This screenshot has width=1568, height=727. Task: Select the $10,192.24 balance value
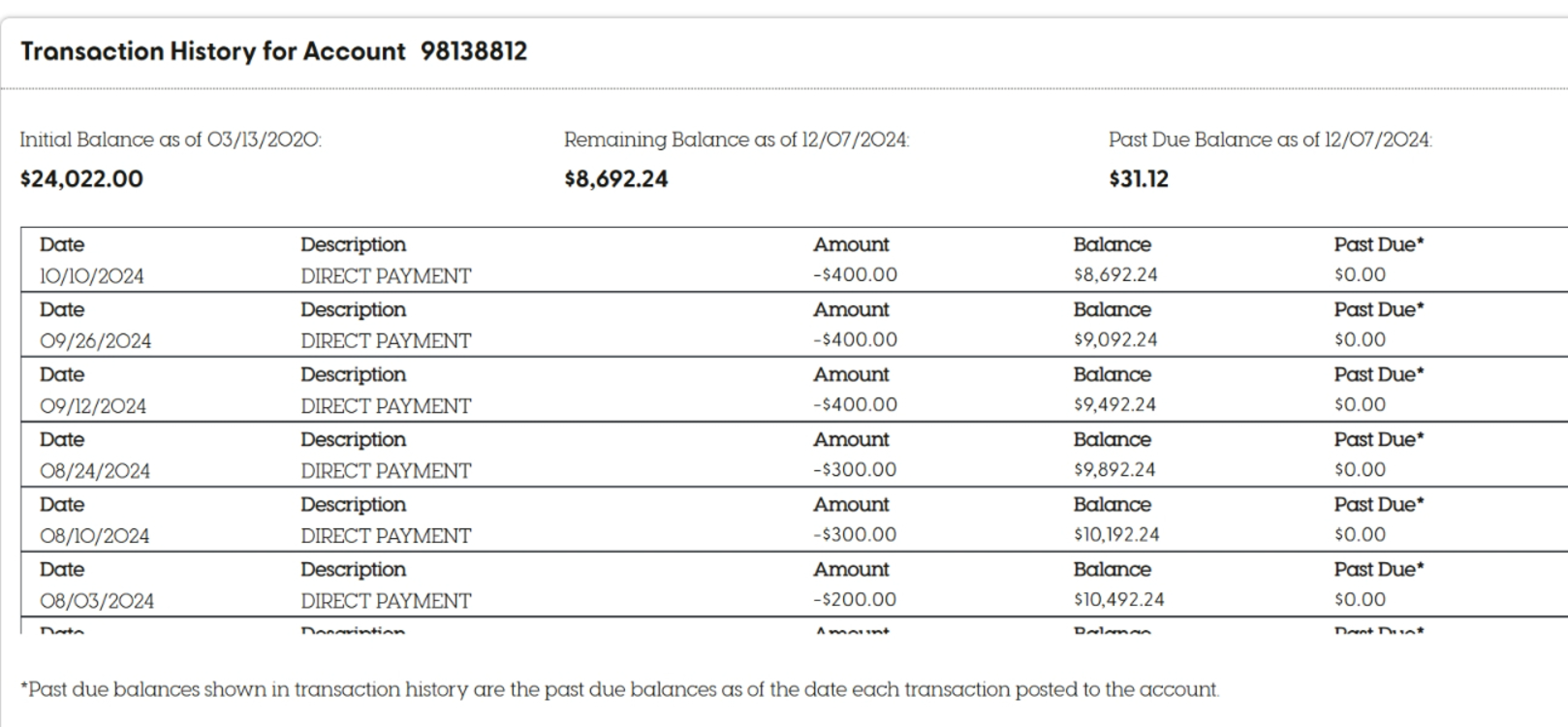point(1116,534)
